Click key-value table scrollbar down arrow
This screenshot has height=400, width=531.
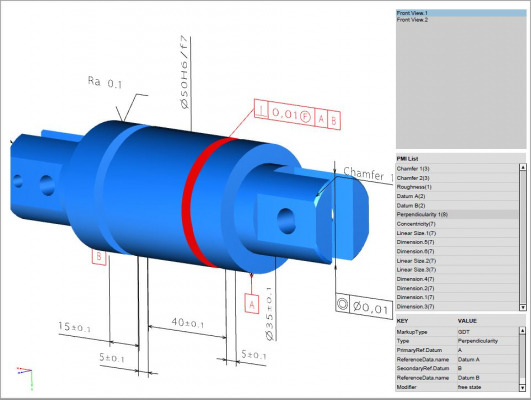pyautogui.click(x=523, y=388)
